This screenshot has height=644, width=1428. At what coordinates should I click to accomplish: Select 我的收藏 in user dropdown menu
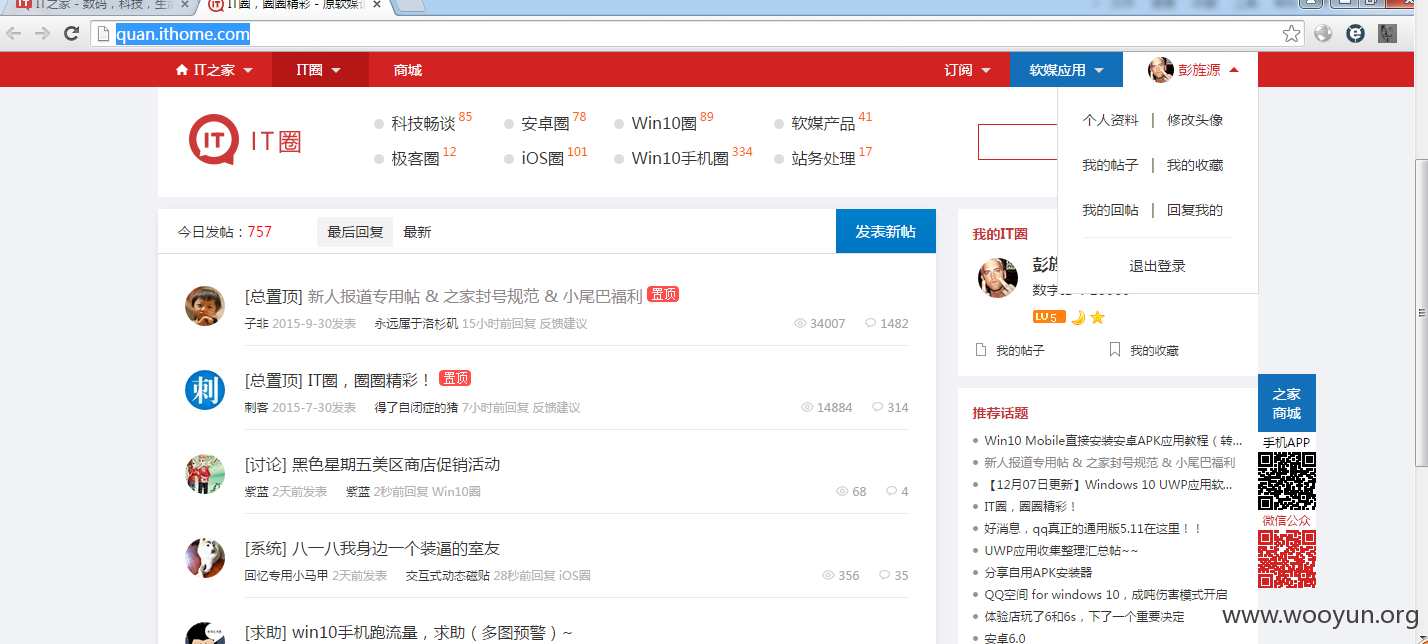click(x=1195, y=165)
